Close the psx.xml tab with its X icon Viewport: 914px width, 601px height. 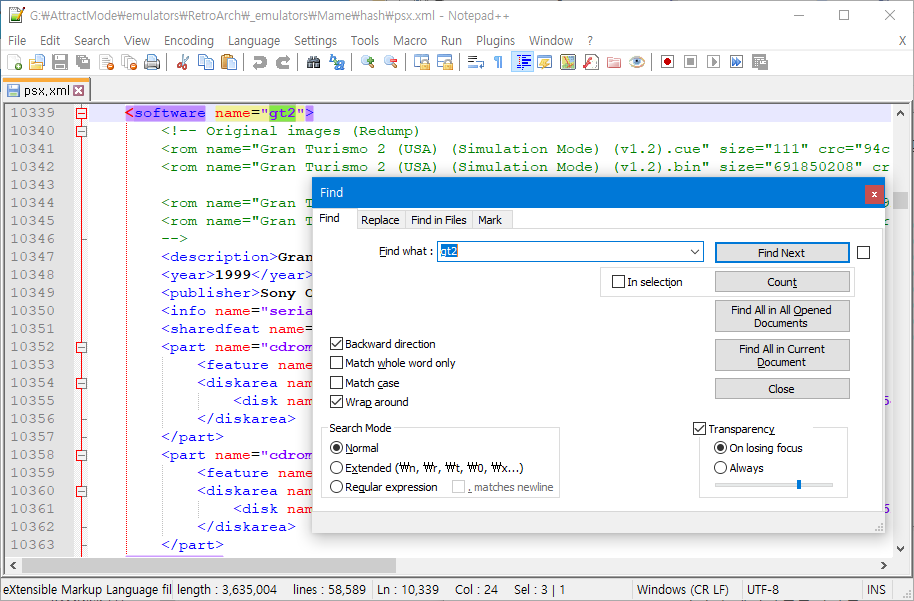pos(79,90)
